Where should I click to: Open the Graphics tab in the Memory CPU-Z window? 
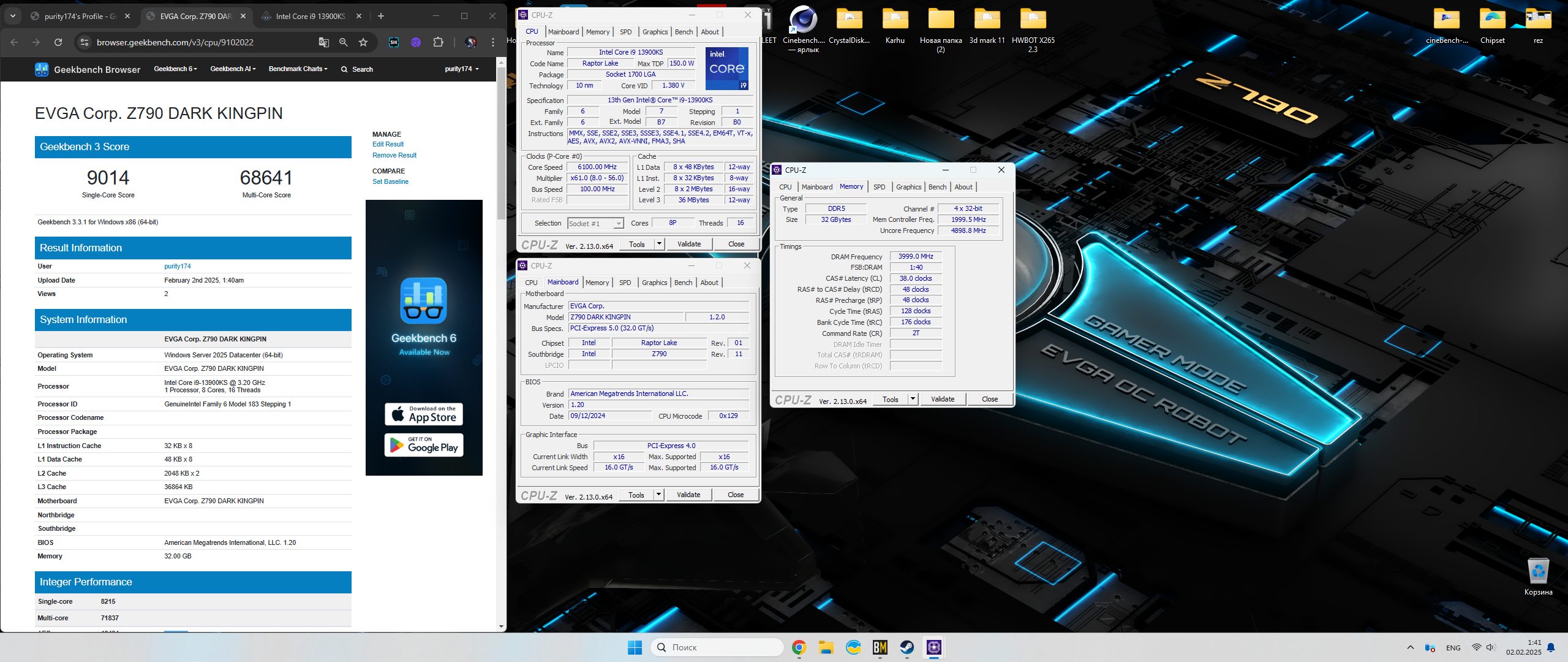click(908, 187)
